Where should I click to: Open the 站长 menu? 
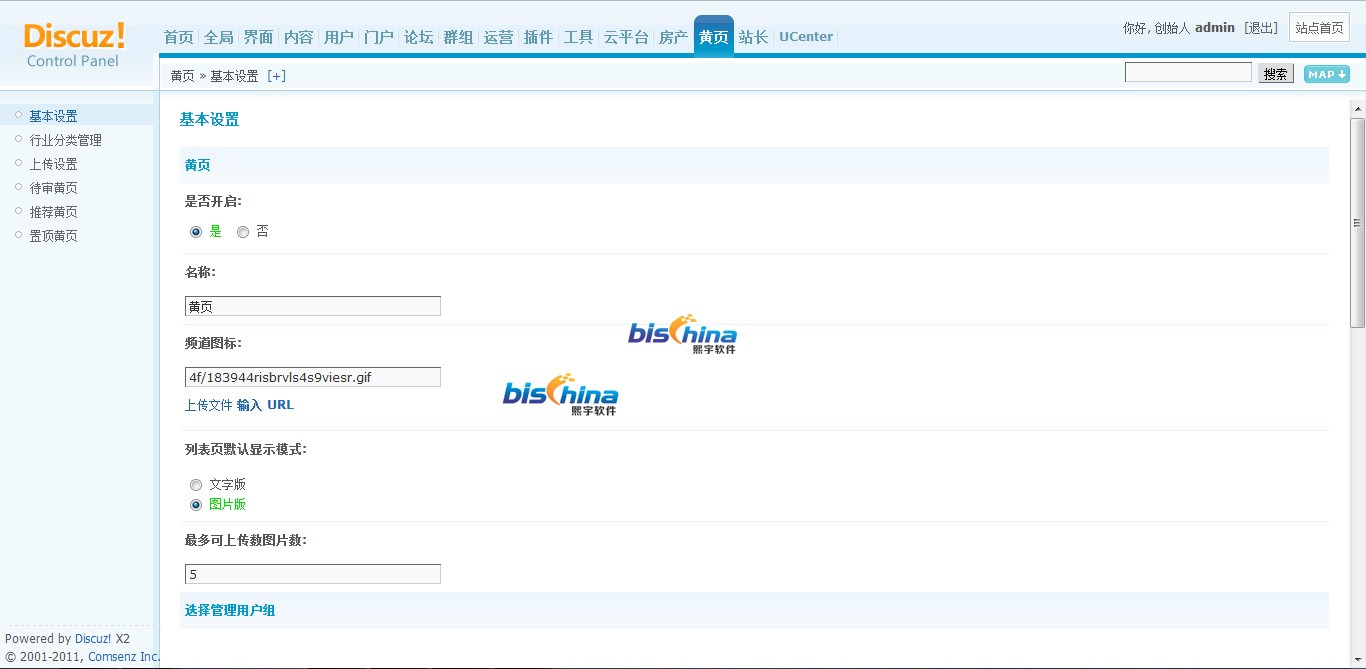[754, 37]
